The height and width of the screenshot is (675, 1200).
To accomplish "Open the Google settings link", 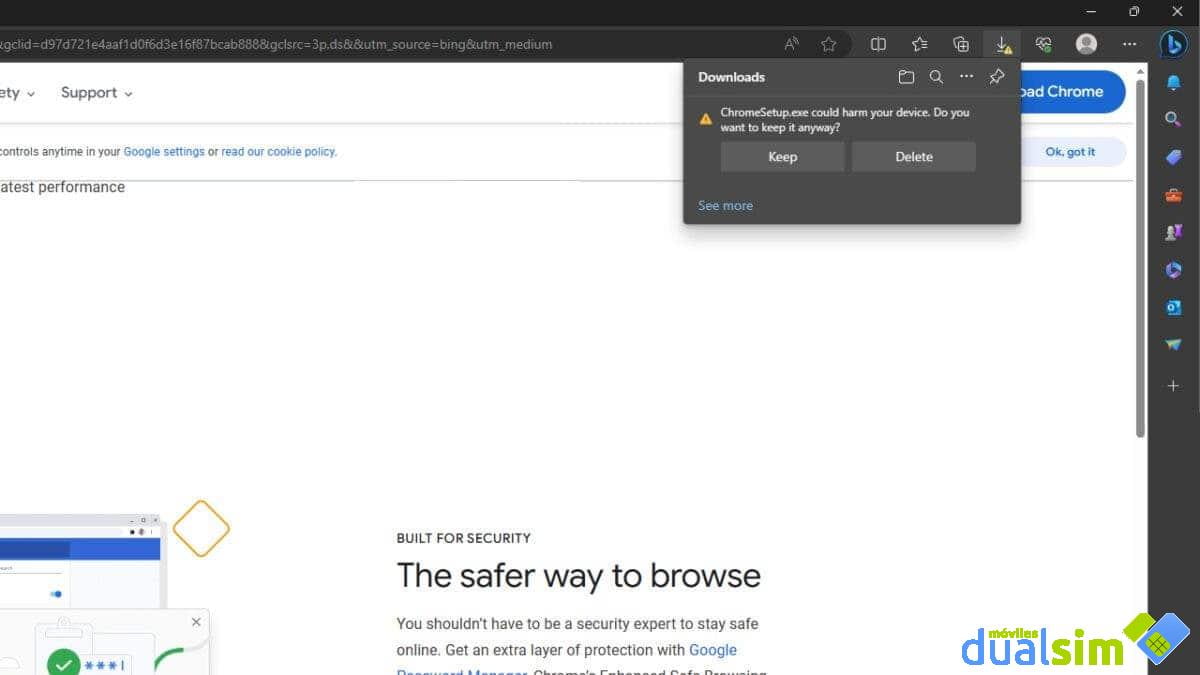I will point(164,152).
